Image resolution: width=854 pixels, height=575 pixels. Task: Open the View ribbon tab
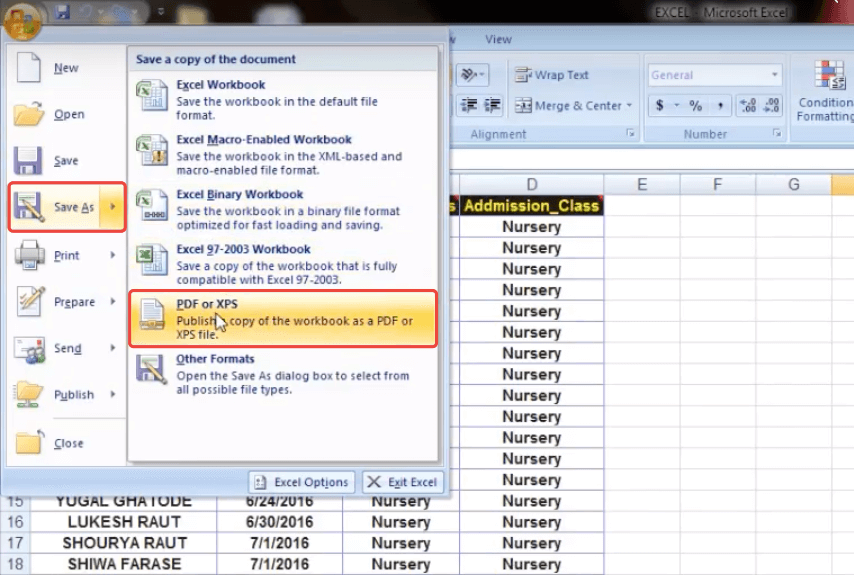498,39
